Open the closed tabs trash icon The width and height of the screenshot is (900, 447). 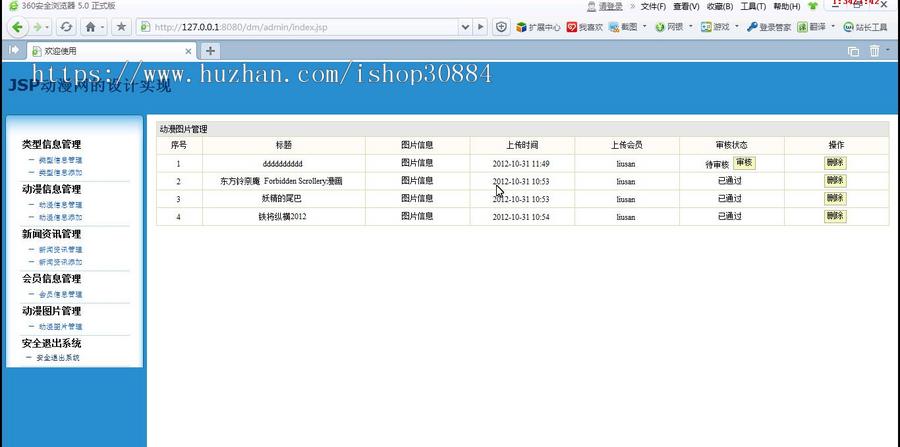874,51
